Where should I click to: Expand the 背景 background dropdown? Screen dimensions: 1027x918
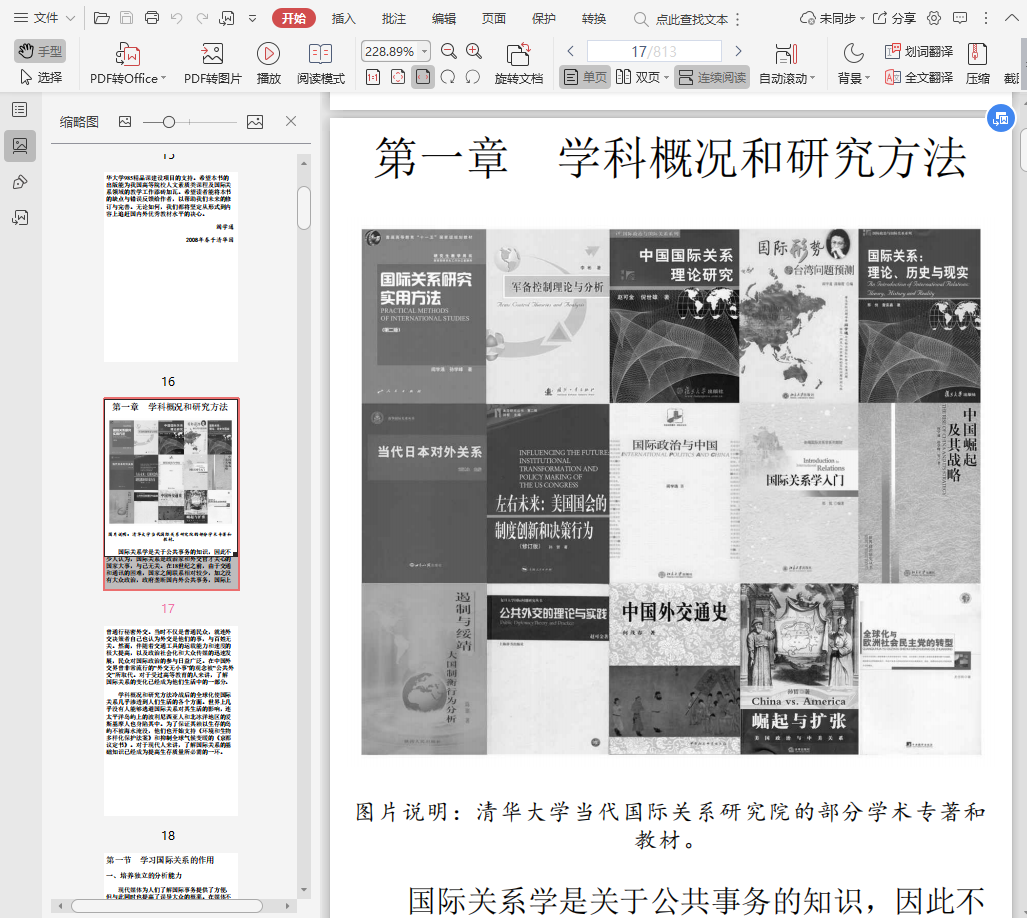click(x=853, y=78)
